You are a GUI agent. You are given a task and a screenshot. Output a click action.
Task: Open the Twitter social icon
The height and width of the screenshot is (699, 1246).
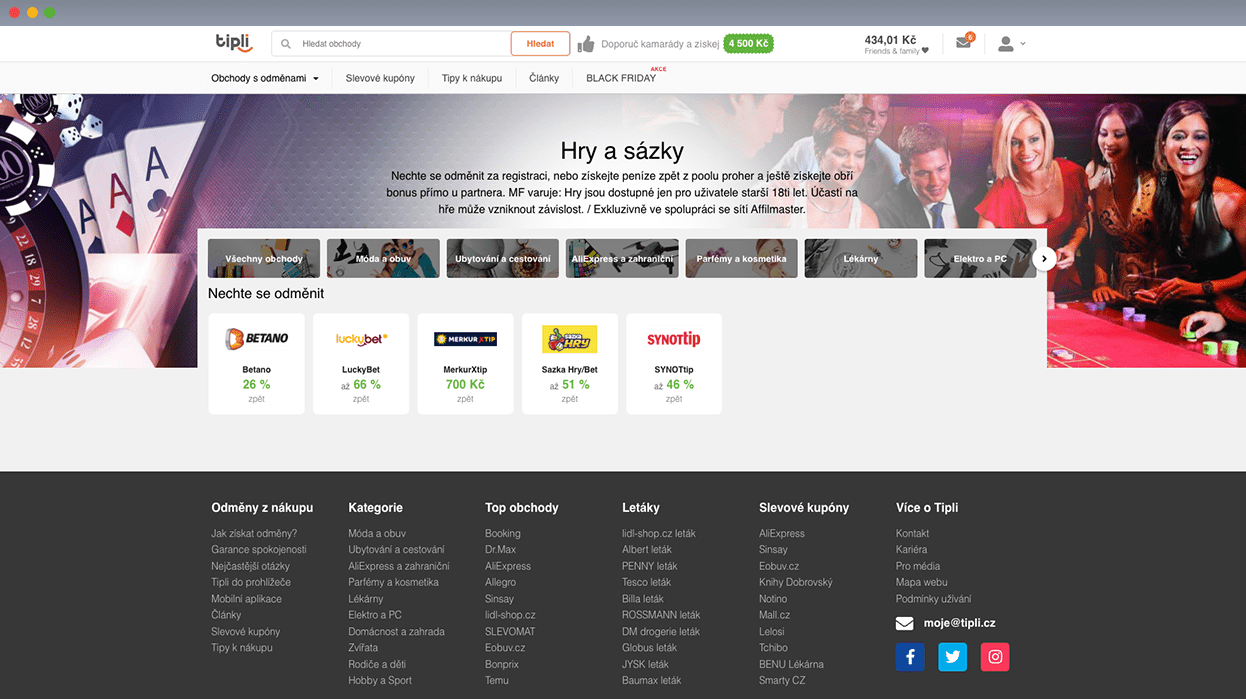pyautogui.click(x=952, y=657)
